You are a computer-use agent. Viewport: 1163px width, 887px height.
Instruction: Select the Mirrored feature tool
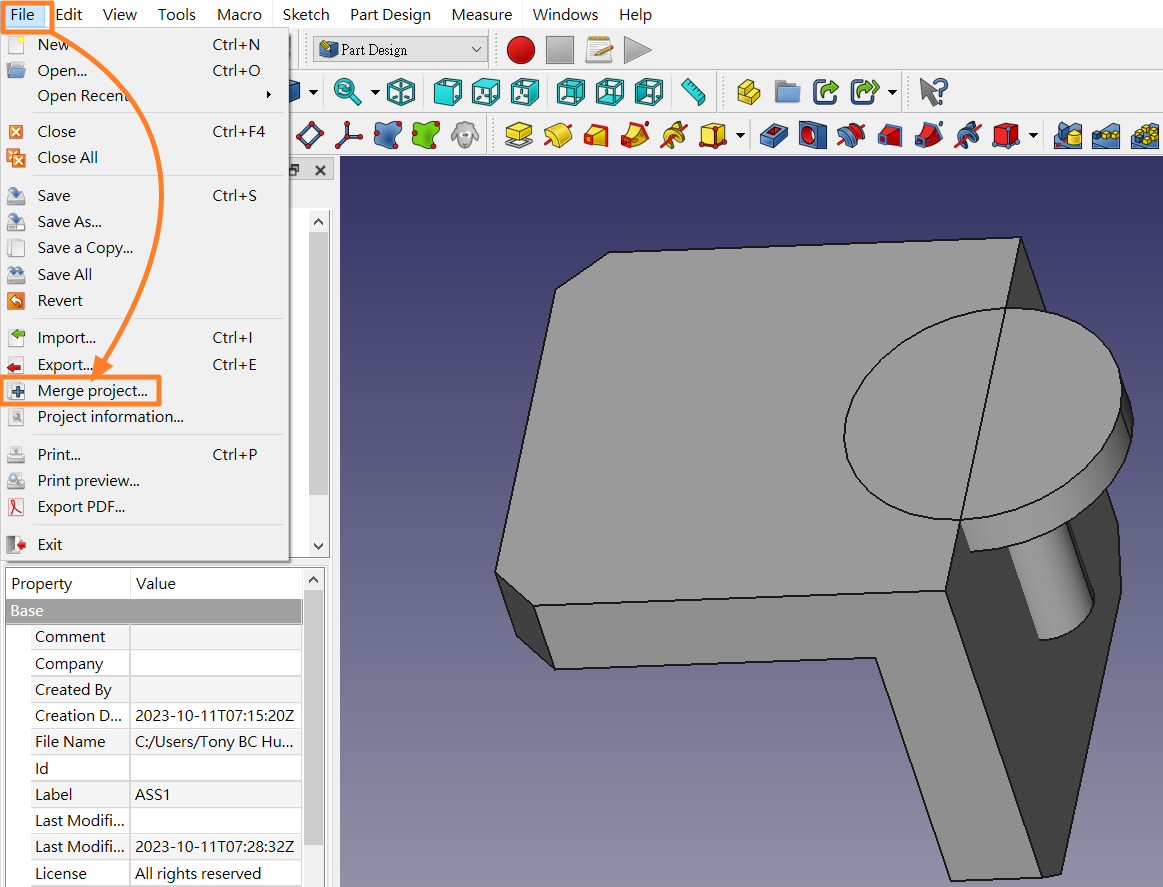point(1067,135)
